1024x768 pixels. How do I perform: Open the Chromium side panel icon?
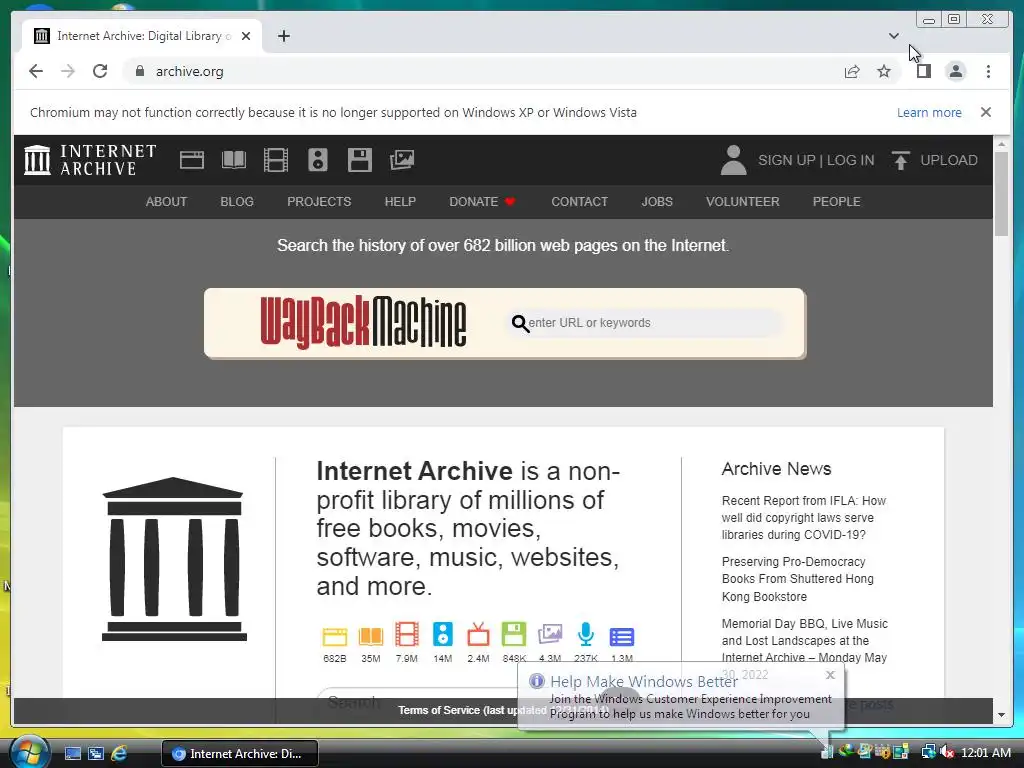click(x=923, y=71)
